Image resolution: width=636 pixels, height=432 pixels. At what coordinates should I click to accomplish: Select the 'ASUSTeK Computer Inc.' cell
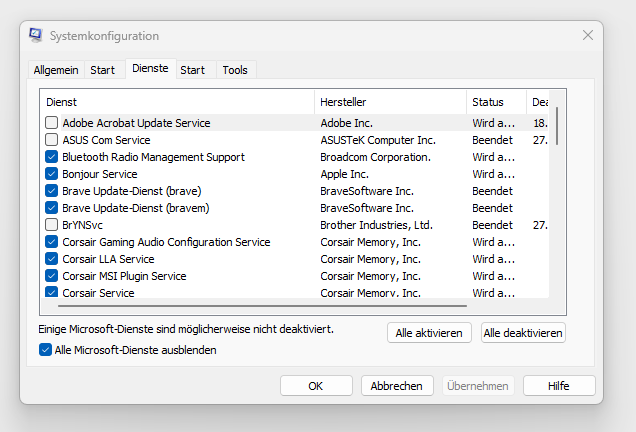(x=378, y=140)
